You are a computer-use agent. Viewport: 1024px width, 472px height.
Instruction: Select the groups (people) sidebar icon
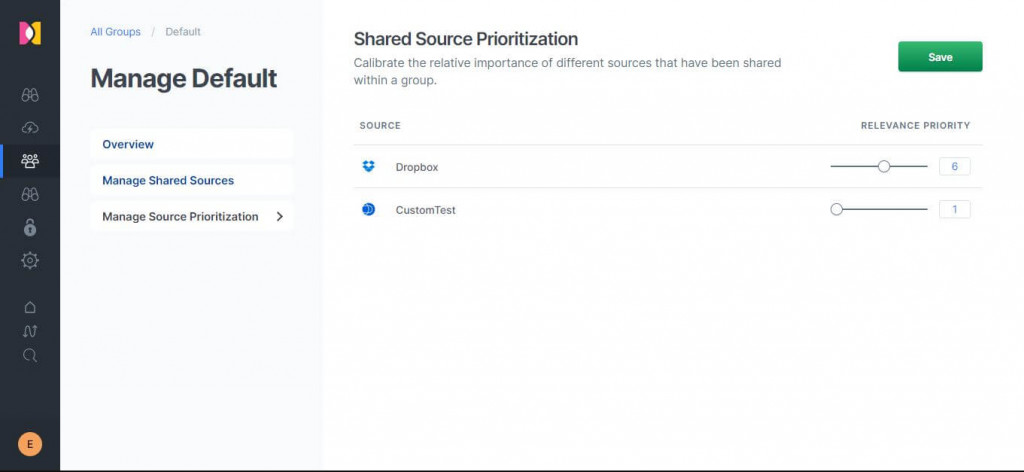(x=30, y=161)
